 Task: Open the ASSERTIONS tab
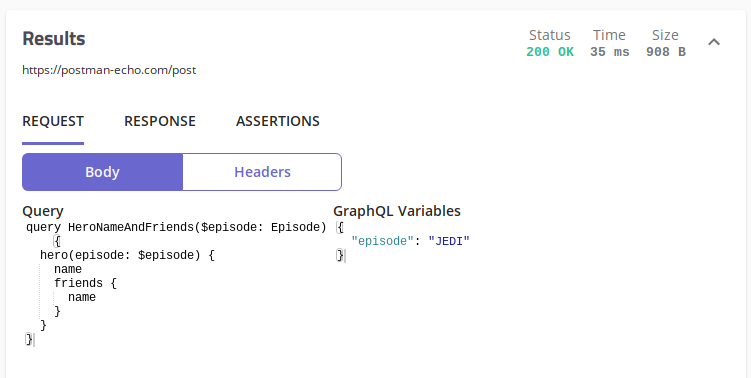click(278, 121)
